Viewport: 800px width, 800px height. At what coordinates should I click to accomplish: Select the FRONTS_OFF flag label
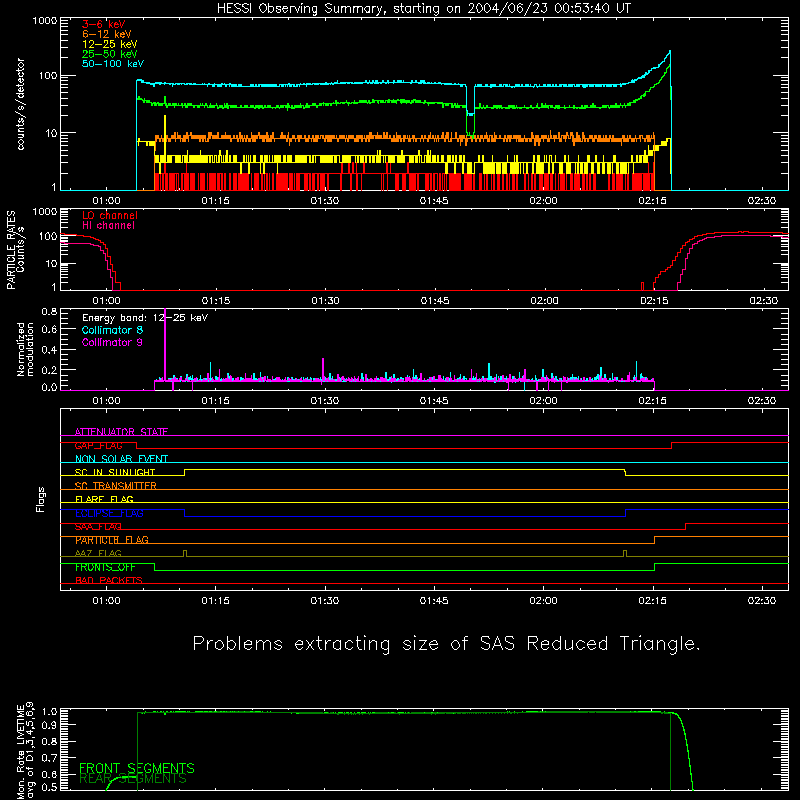click(x=105, y=567)
